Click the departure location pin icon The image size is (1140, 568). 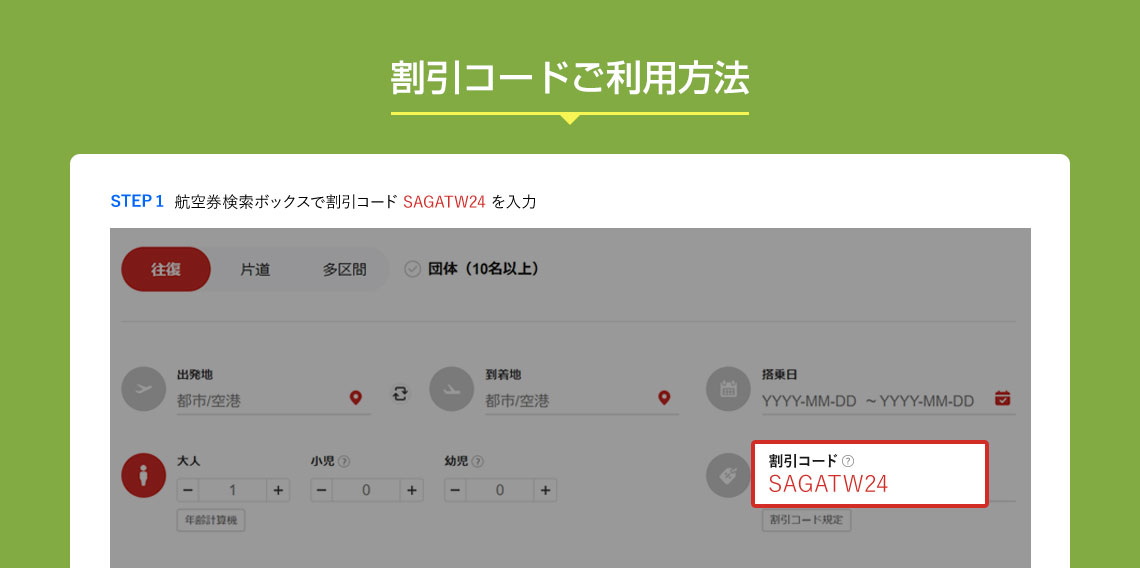356,398
